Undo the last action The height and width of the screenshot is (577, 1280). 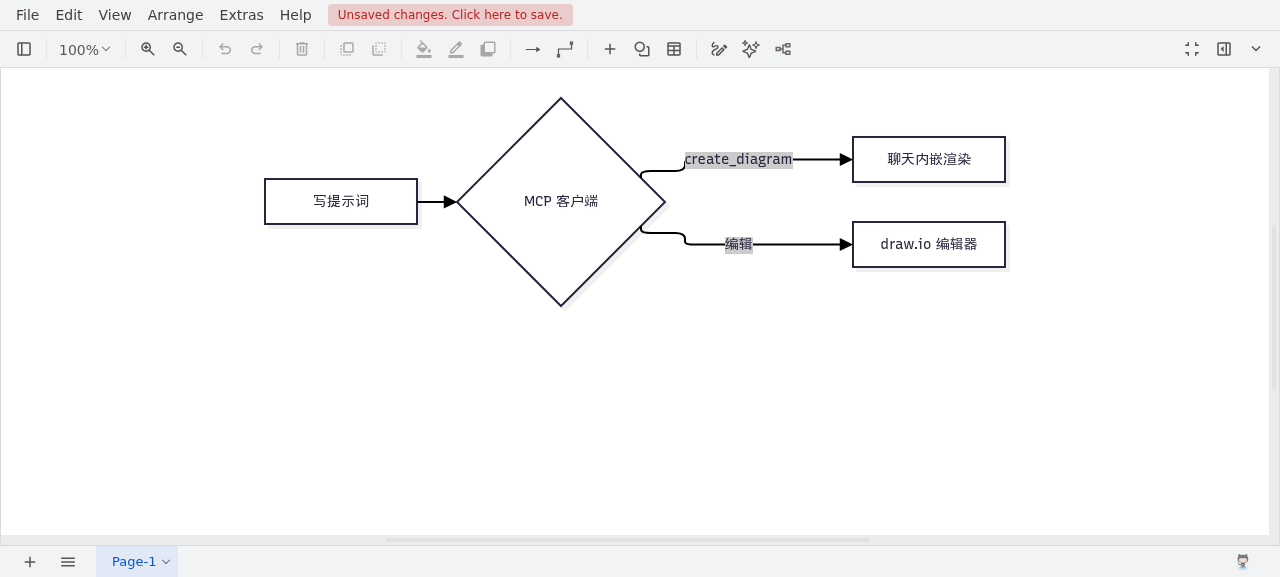point(225,49)
